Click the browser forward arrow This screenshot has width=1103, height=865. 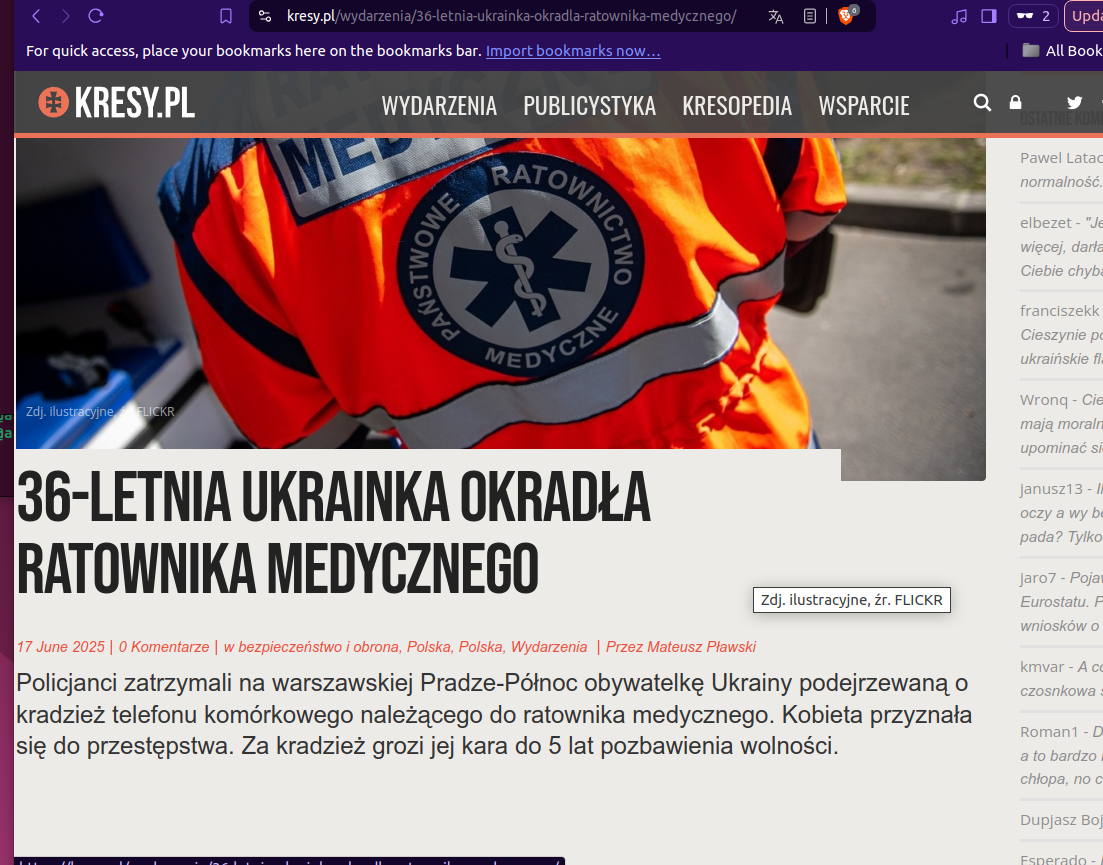(x=66, y=16)
